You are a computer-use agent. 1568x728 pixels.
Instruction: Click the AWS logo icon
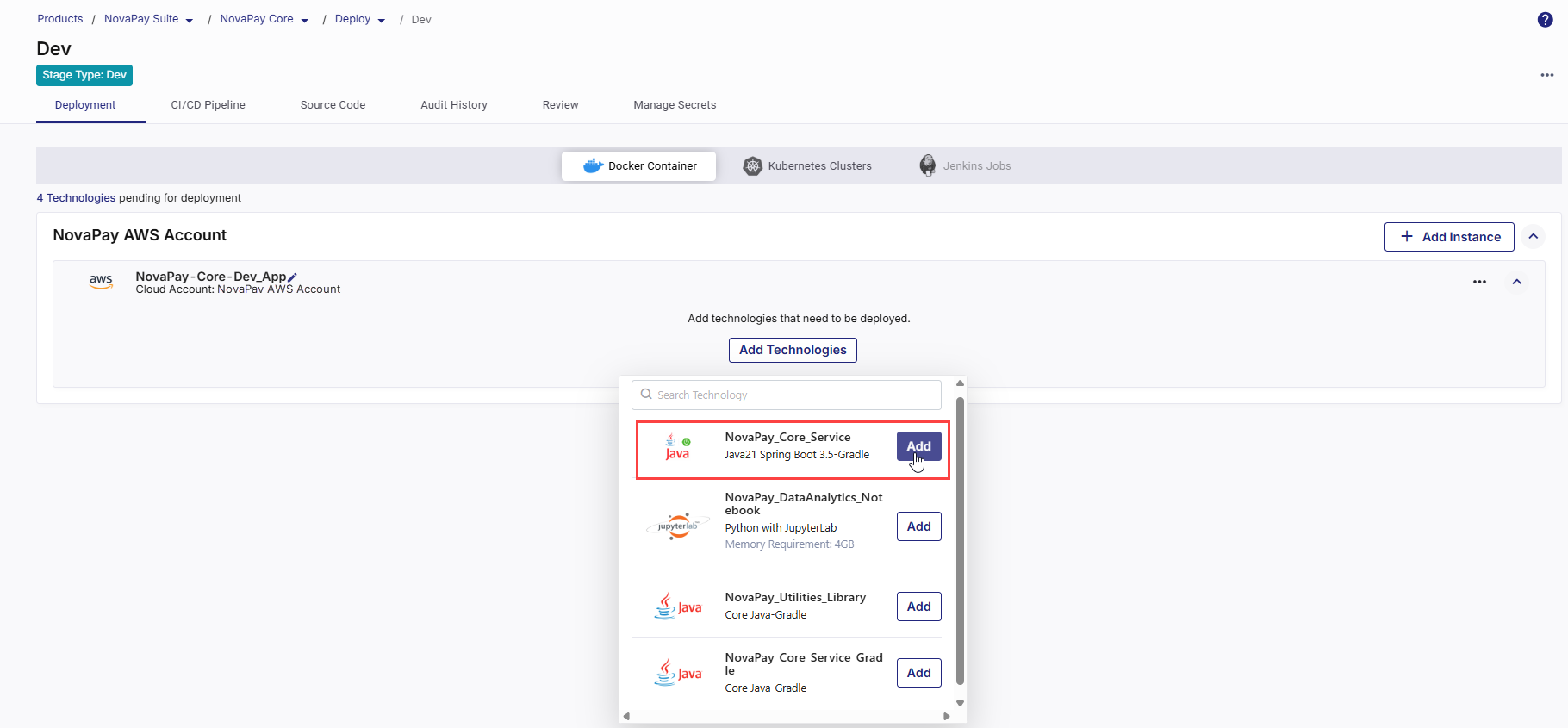pos(101,281)
